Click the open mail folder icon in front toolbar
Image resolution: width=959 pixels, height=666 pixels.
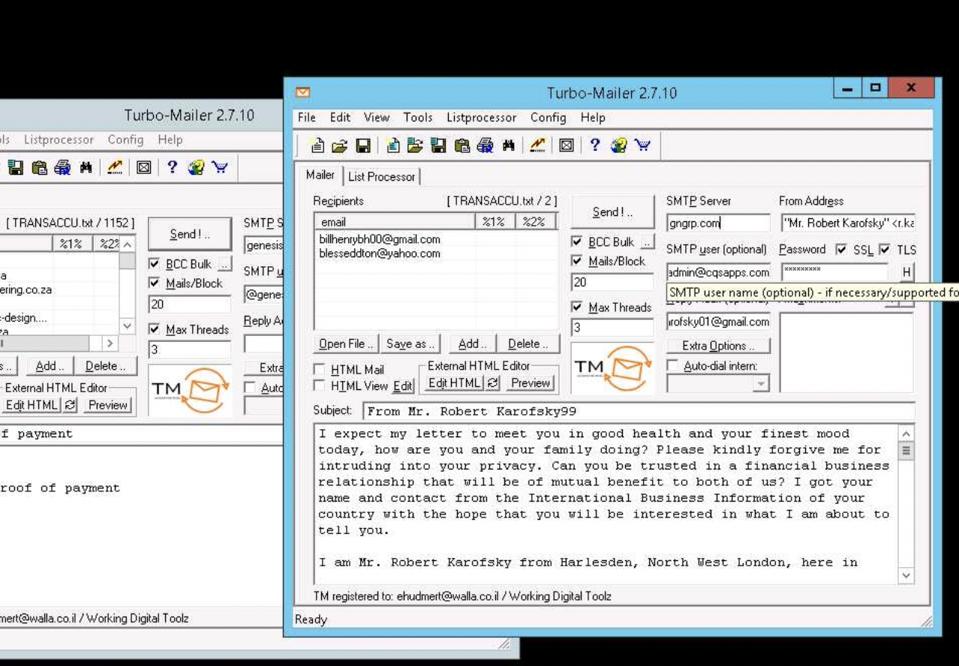[339, 146]
